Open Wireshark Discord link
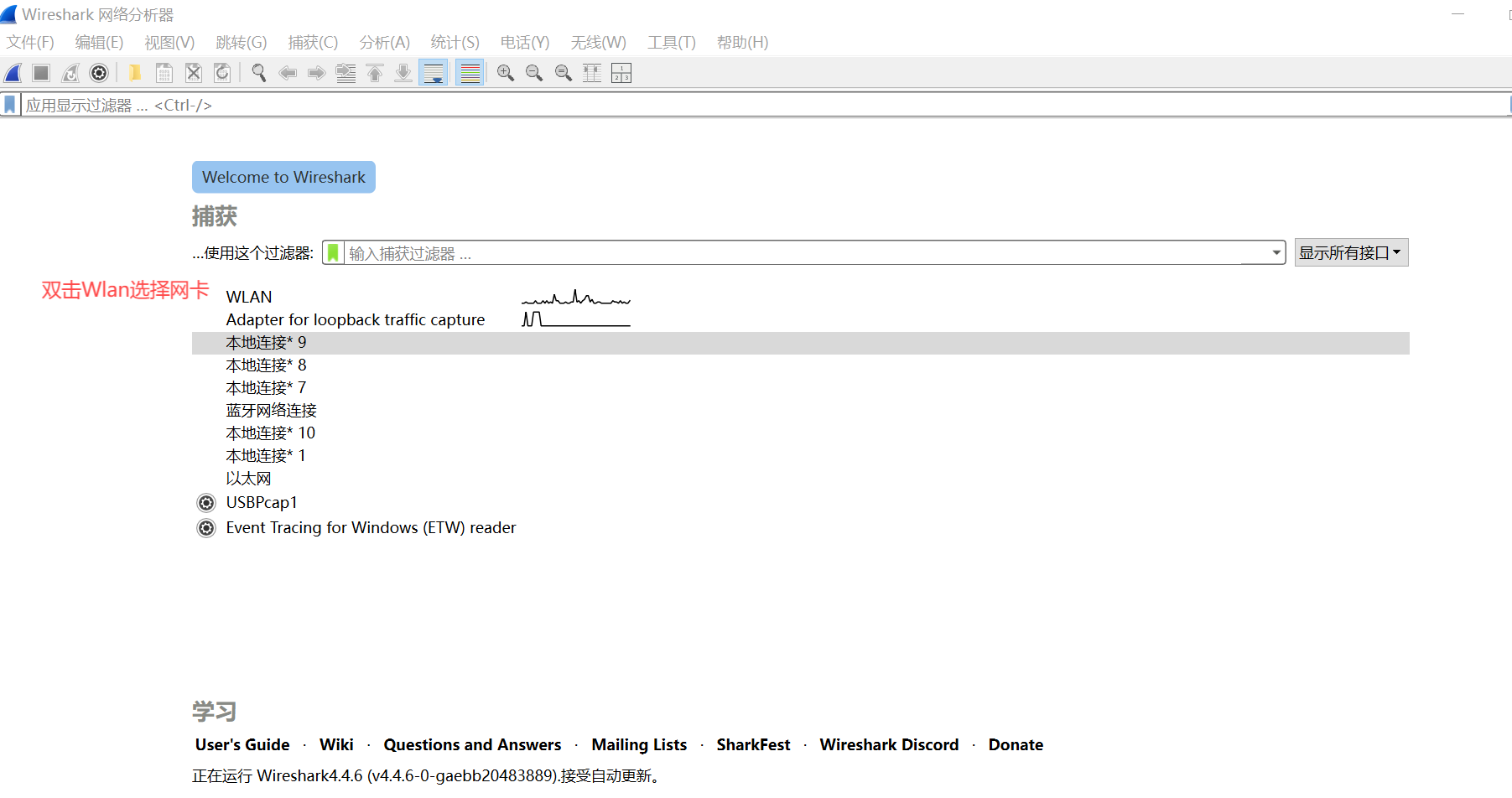 click(889, 744)
